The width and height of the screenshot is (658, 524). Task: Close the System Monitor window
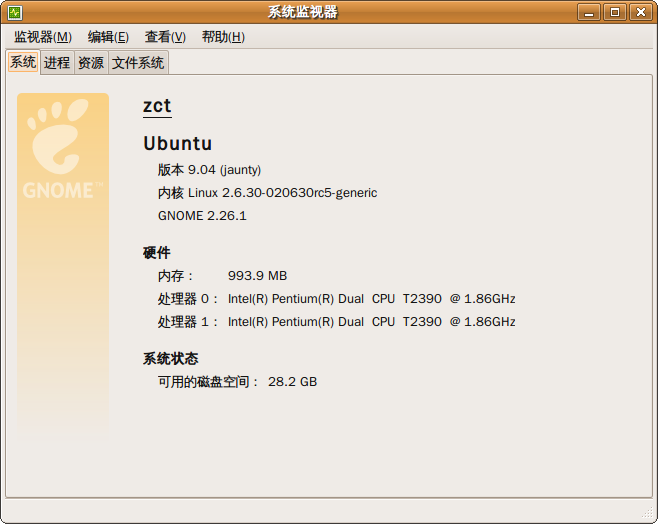[x=640, y=12]
